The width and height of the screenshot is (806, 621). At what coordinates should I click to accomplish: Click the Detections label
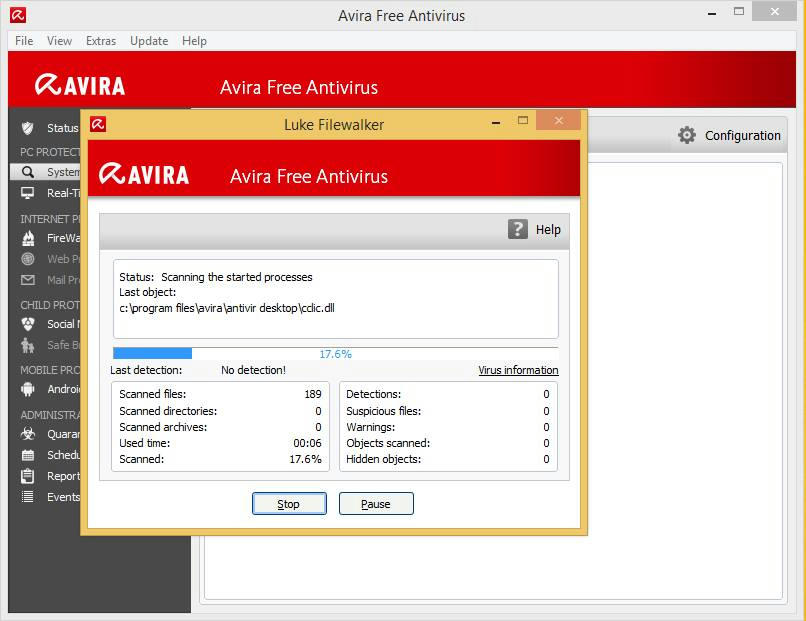[374, 394]
